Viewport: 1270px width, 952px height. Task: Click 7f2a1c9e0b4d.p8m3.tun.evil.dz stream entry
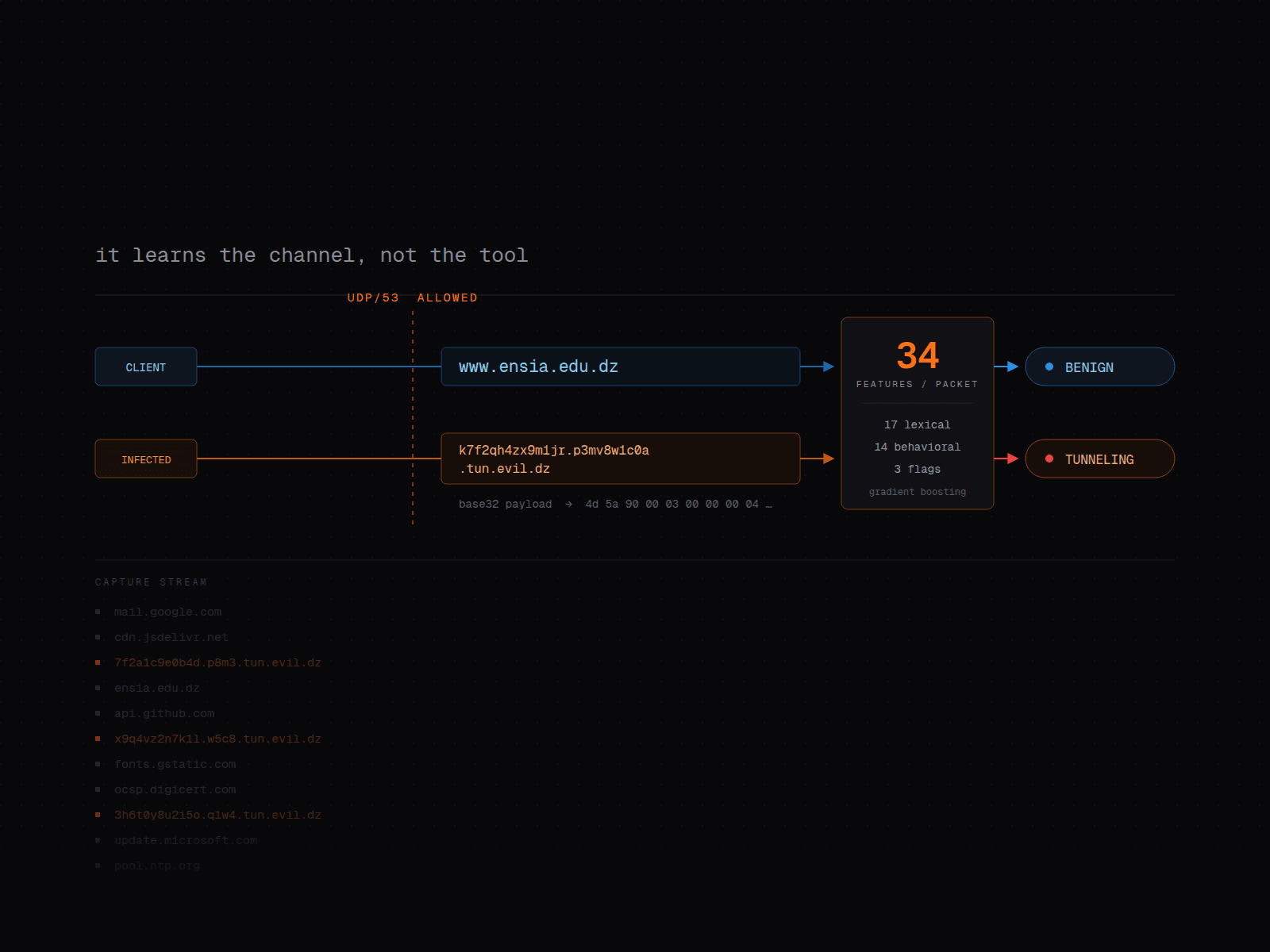coord(217,662)
